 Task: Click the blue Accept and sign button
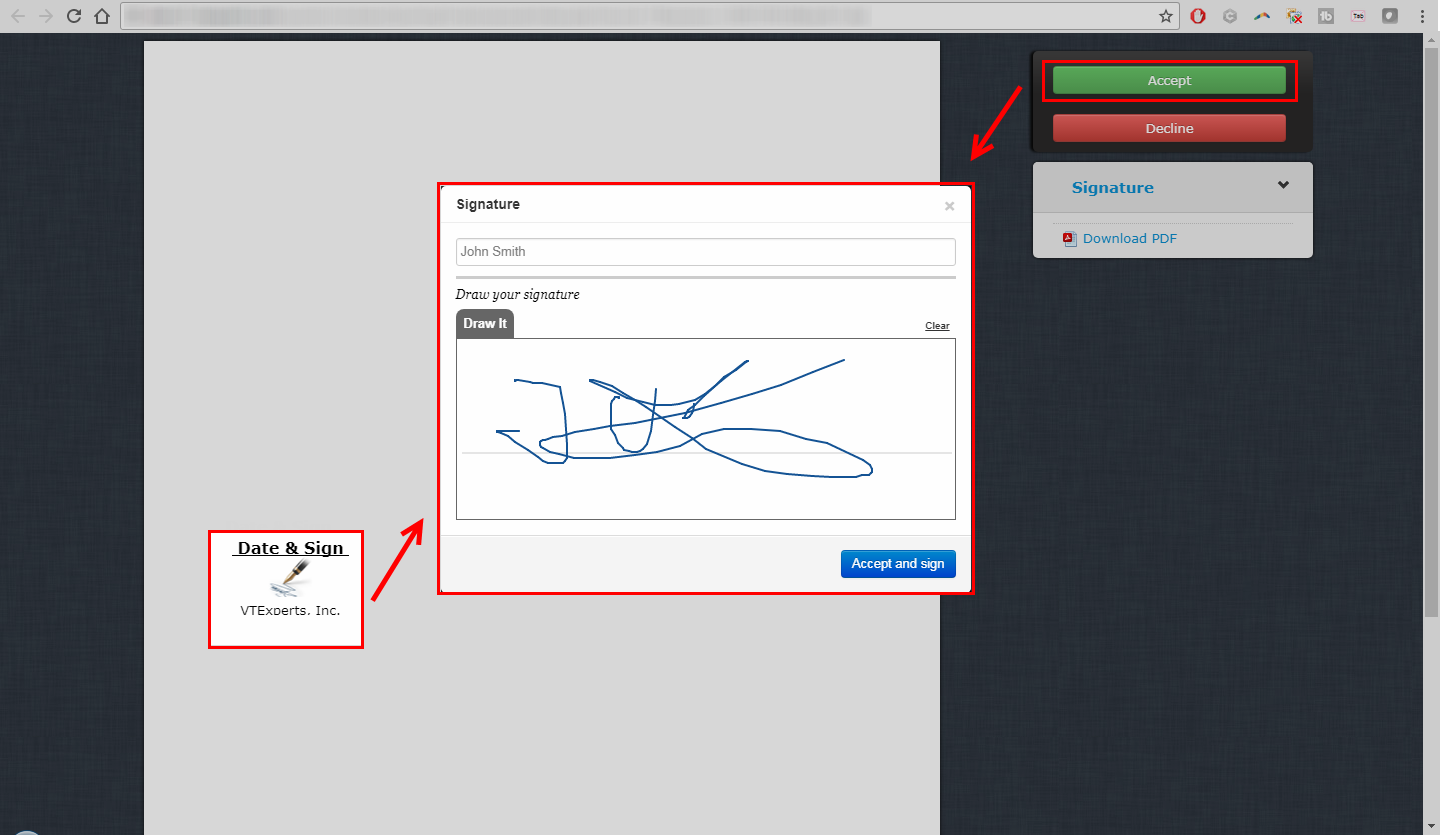898,564
